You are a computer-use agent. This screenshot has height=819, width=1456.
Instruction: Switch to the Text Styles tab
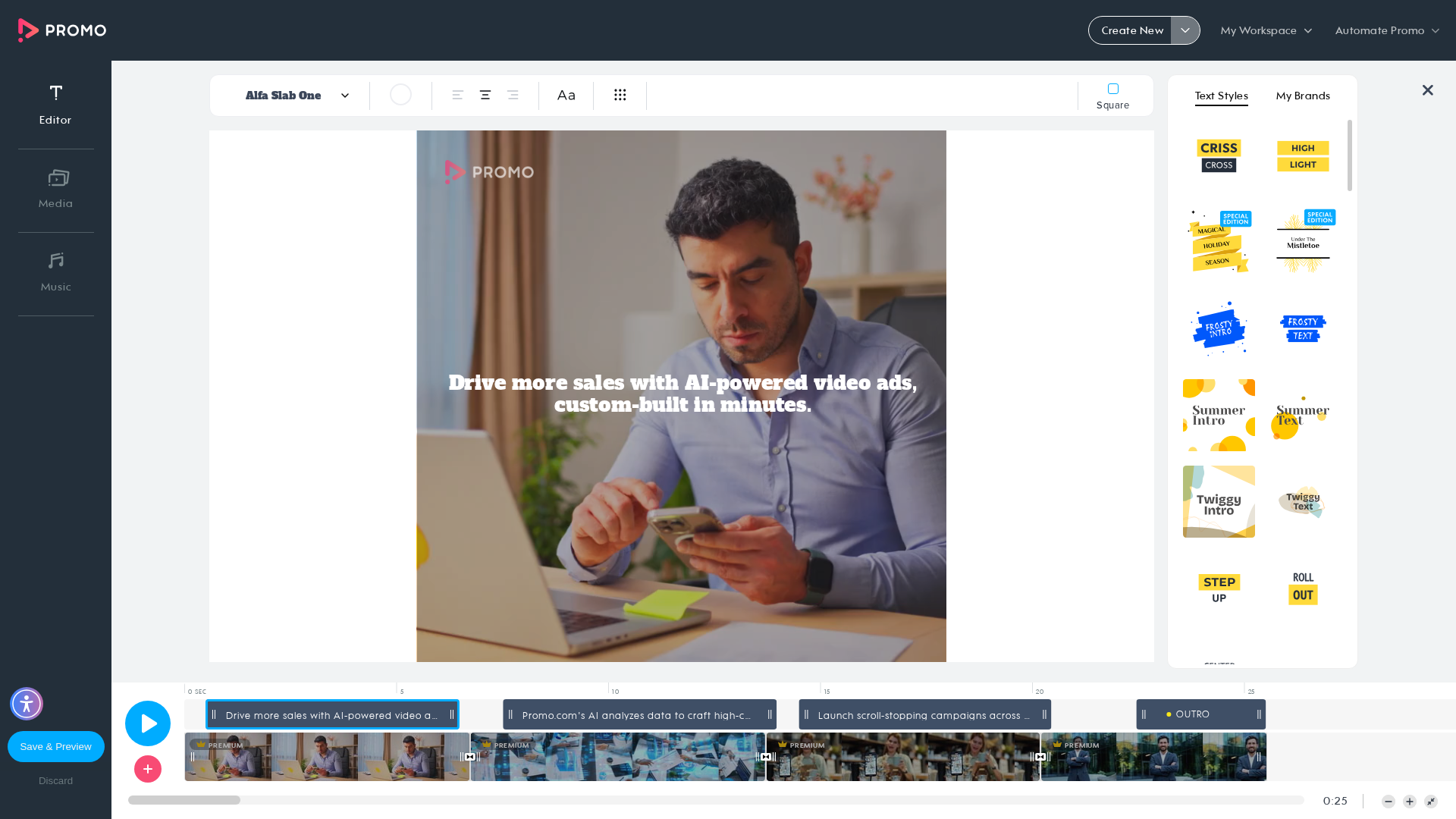1222,96
